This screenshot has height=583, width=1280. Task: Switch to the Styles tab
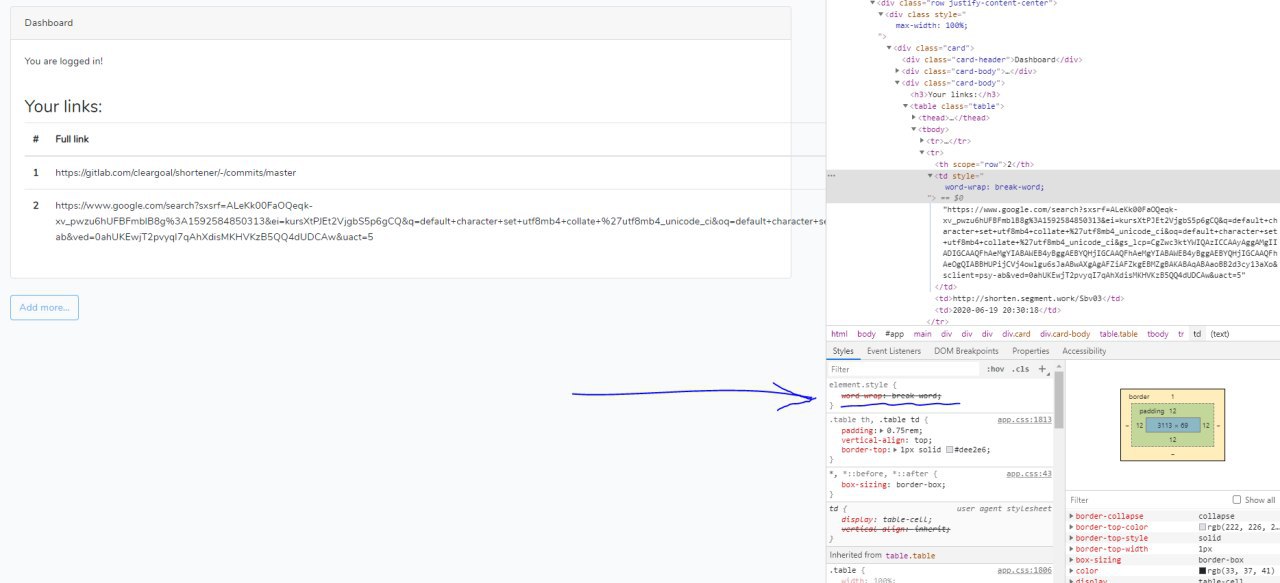coord(843,351)
